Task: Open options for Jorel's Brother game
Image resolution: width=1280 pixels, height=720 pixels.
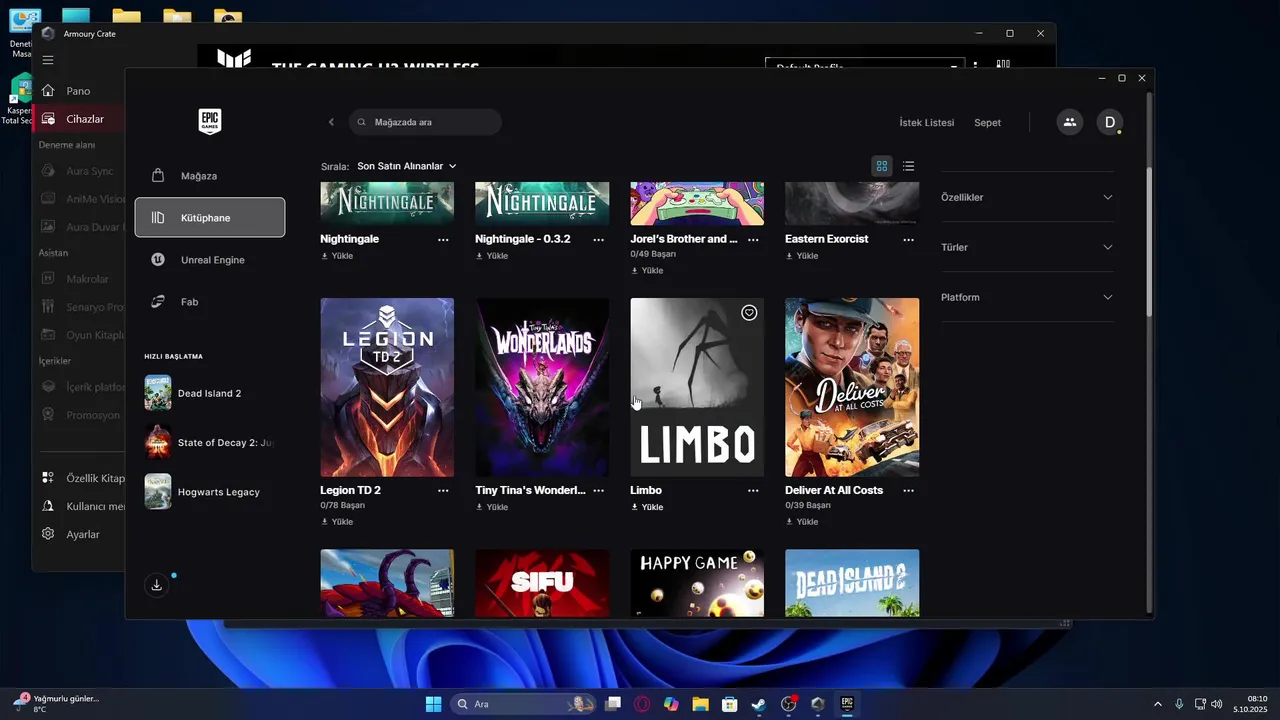Action: click(x=753, y=240)
